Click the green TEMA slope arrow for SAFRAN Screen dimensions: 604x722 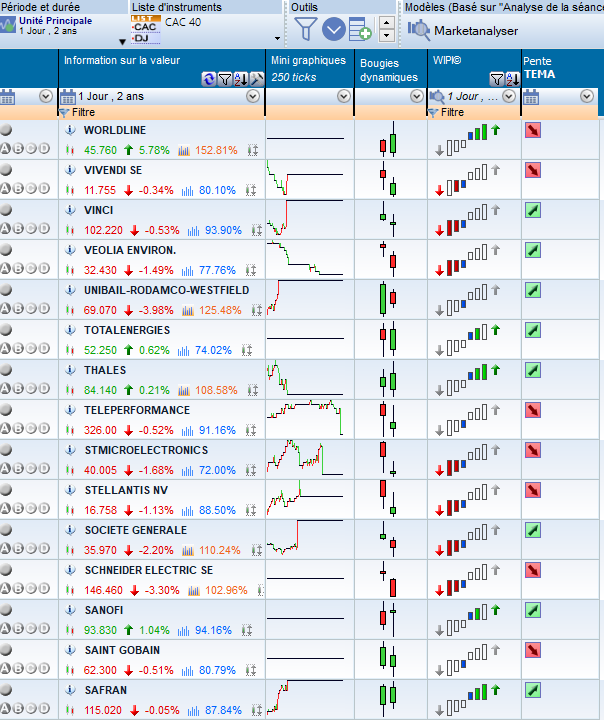(533, 690)
